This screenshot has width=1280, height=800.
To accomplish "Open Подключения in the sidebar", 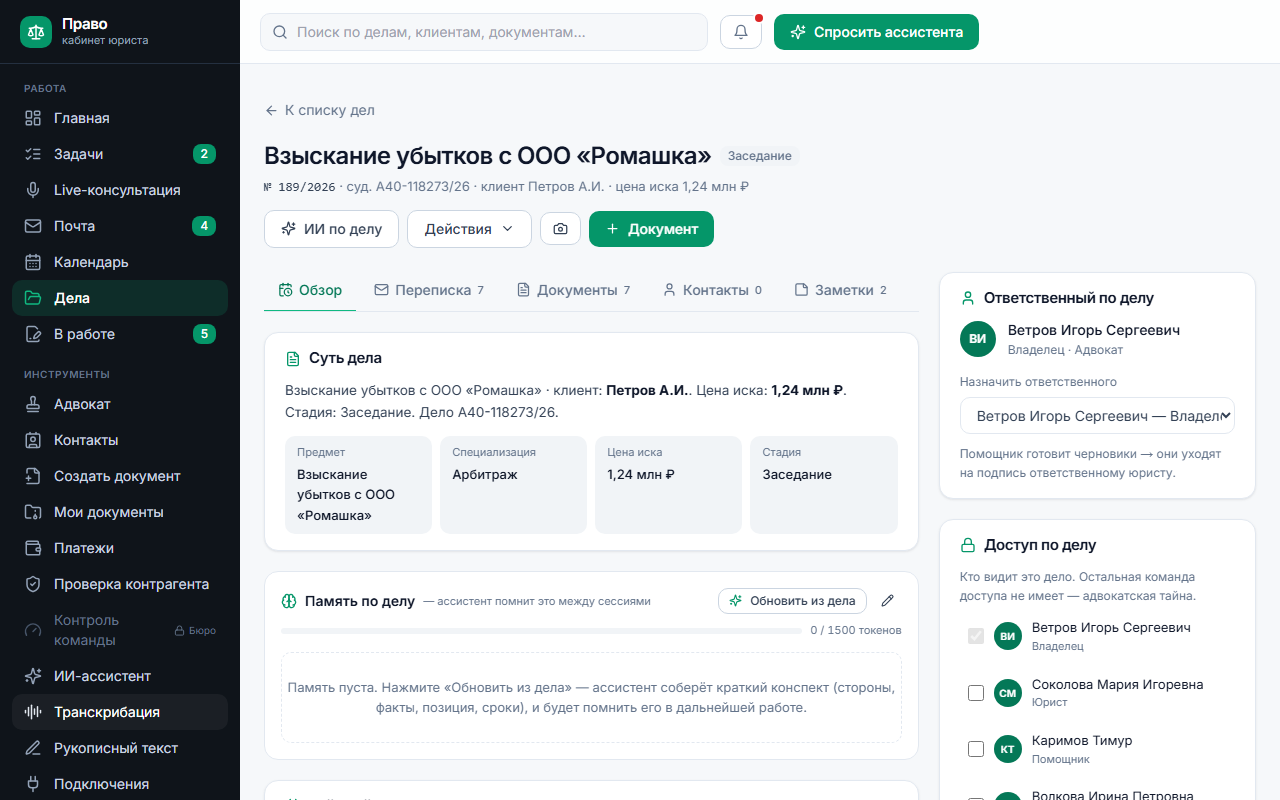I will click(120, 784).
